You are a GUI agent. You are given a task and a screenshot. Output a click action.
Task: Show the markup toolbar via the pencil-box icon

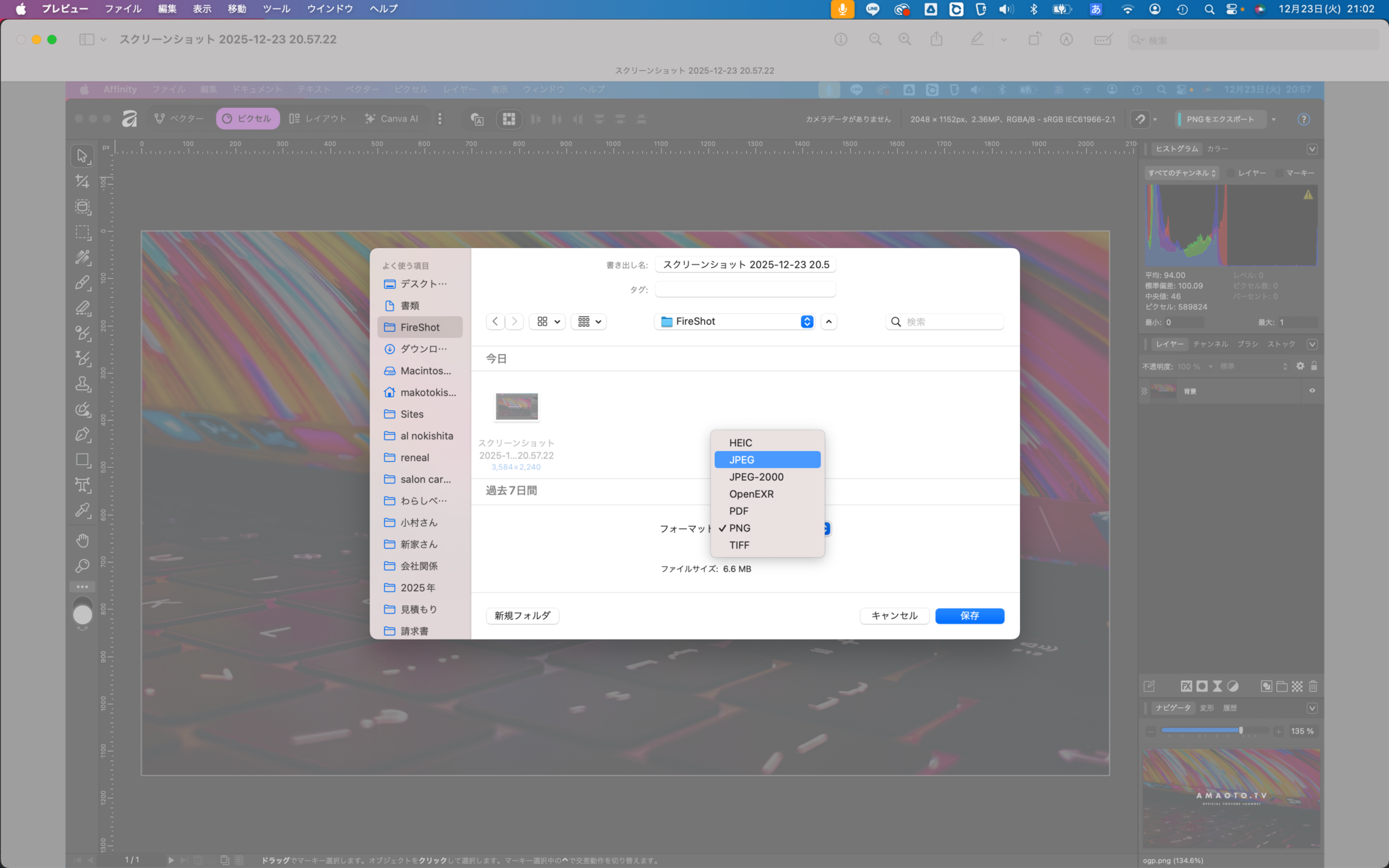coord(1102,39)
